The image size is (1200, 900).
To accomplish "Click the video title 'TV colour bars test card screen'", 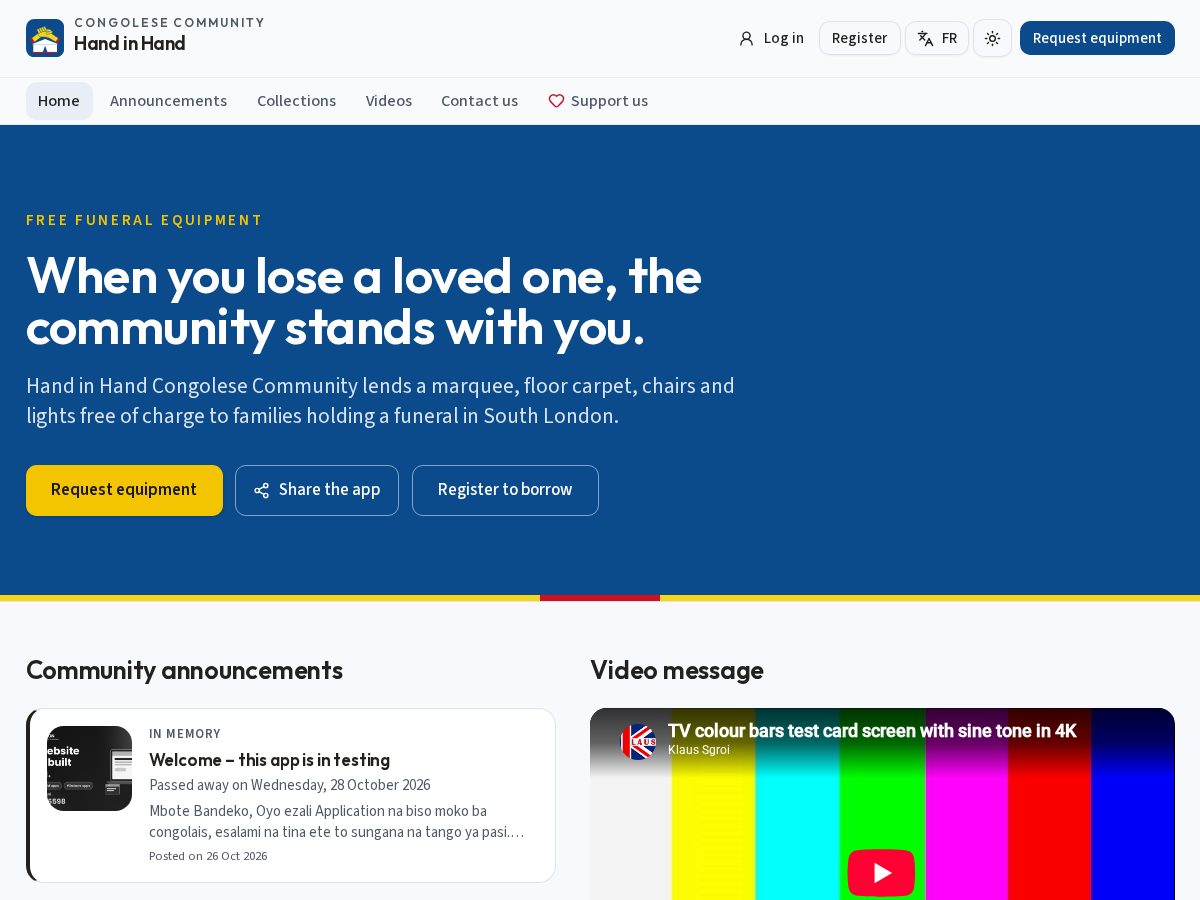I will [872, 731].
